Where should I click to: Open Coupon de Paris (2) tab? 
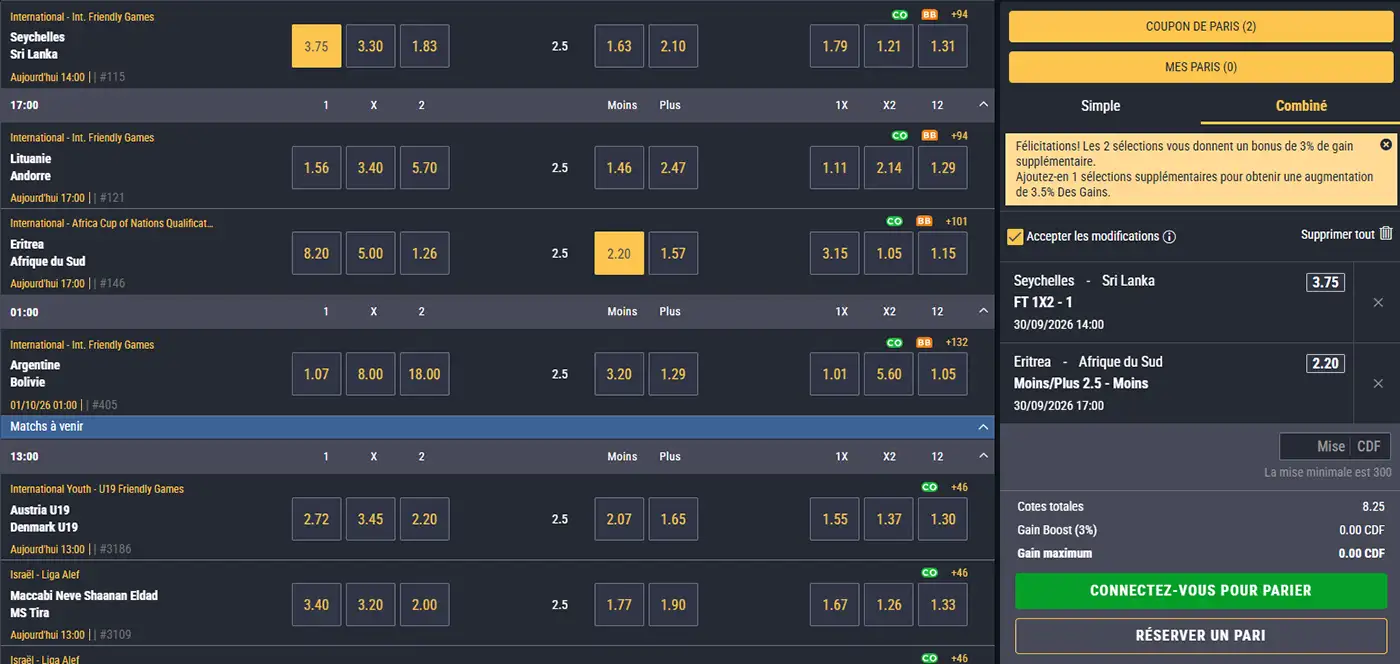click(x=1200, y=27)
